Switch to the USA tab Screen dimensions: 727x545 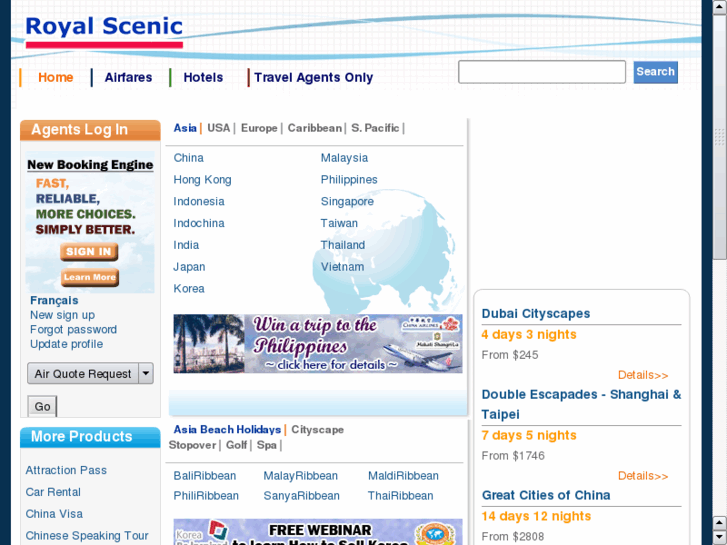(218, 128)
